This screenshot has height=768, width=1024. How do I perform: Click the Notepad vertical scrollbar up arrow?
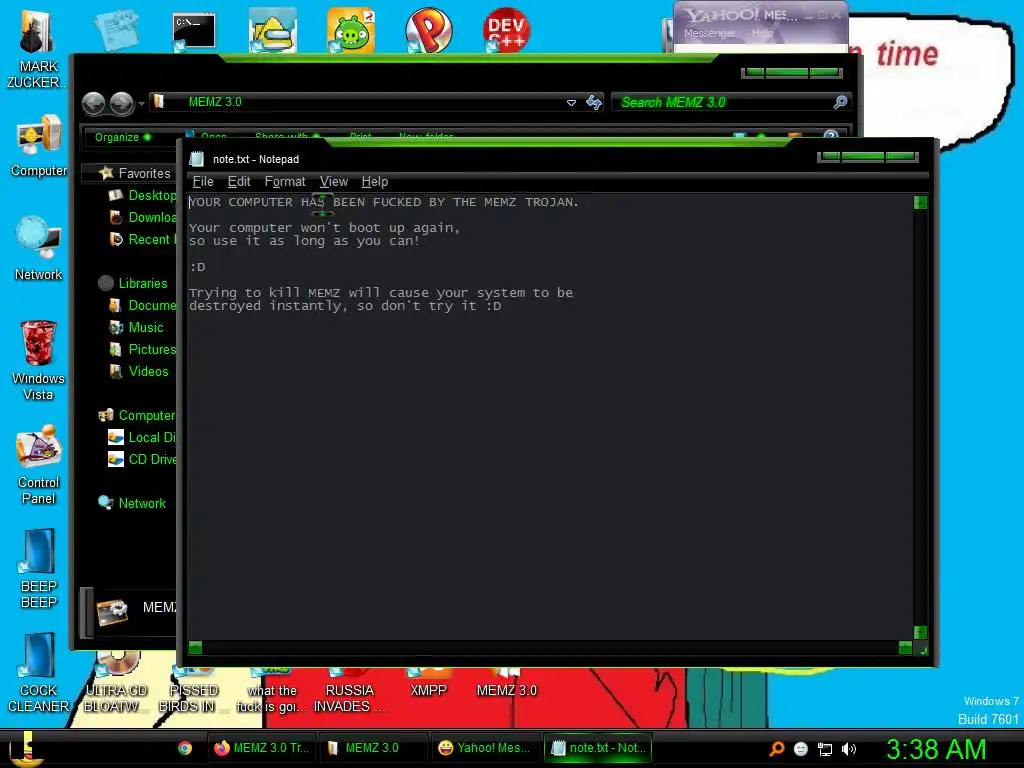[x=920, y=202]
